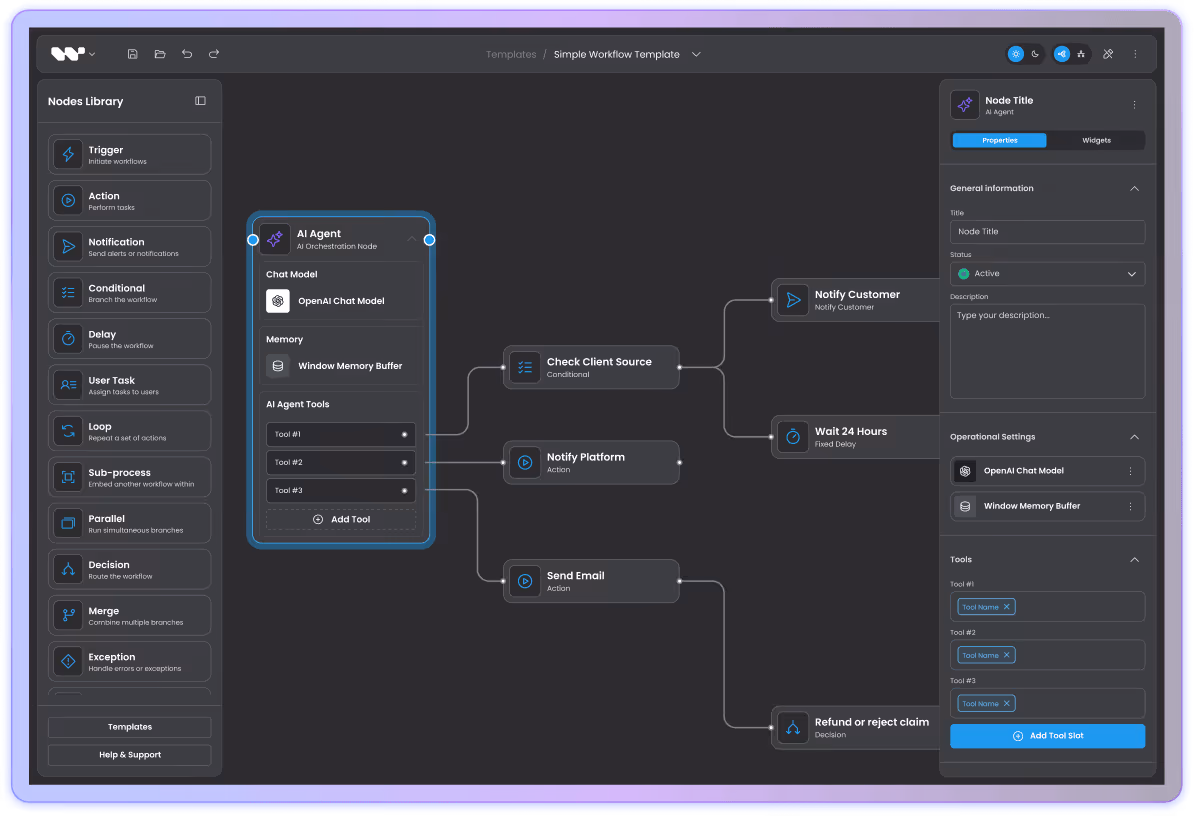
Task: Open Help & Support
Action: (x=129, y=753)
